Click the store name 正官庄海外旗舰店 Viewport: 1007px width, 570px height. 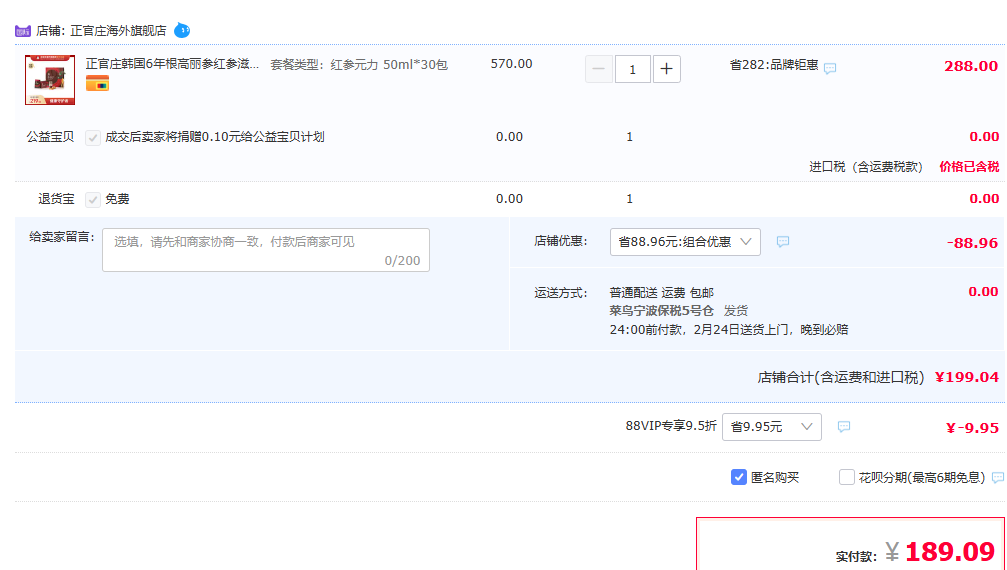point(118,31)
